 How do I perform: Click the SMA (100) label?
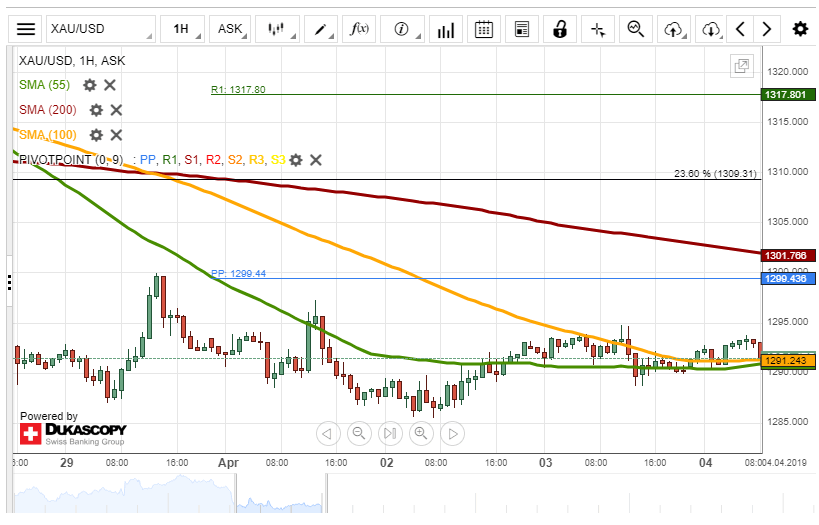(48, 135)
